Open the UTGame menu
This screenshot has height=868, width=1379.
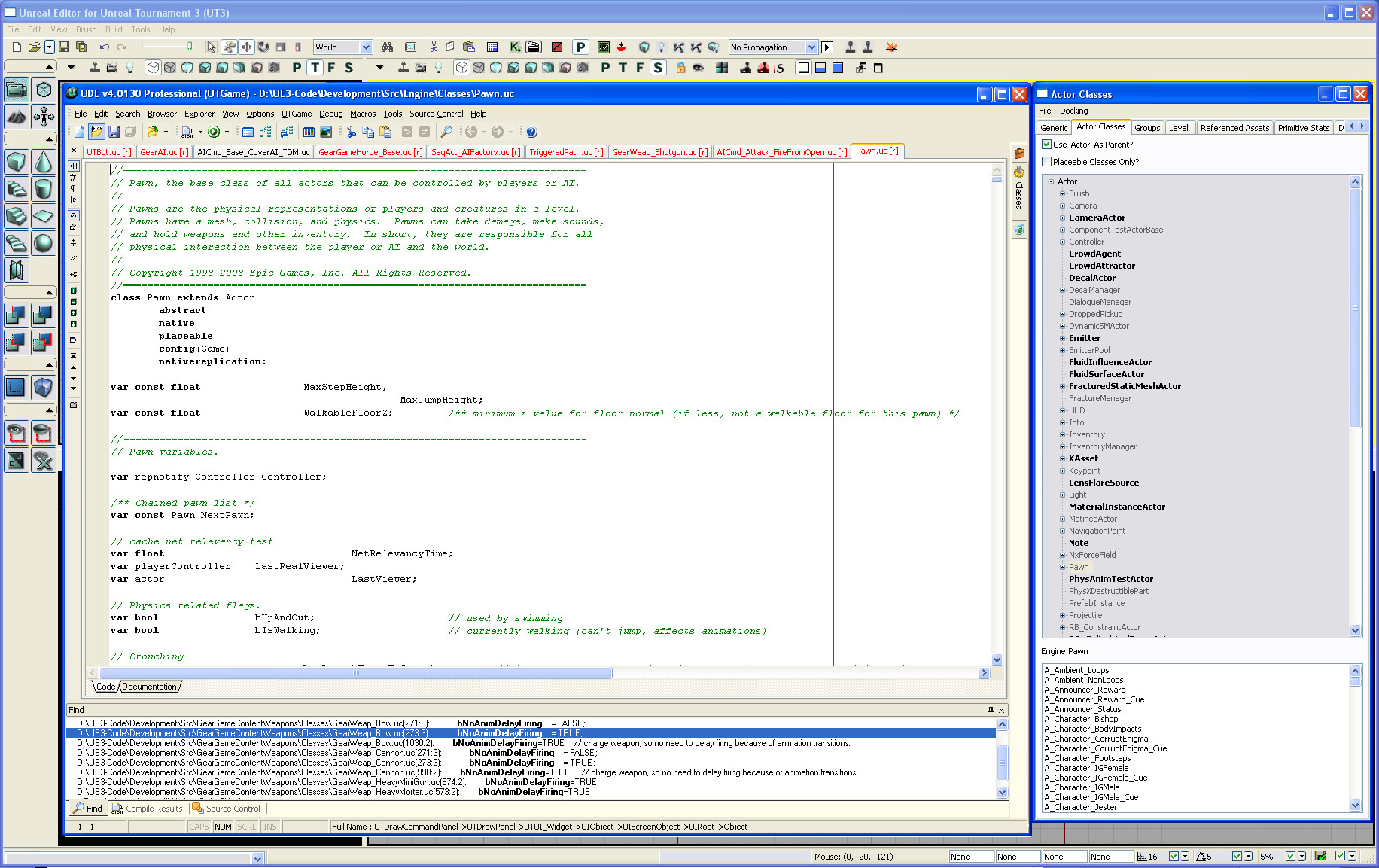click(x=297, y=114)
